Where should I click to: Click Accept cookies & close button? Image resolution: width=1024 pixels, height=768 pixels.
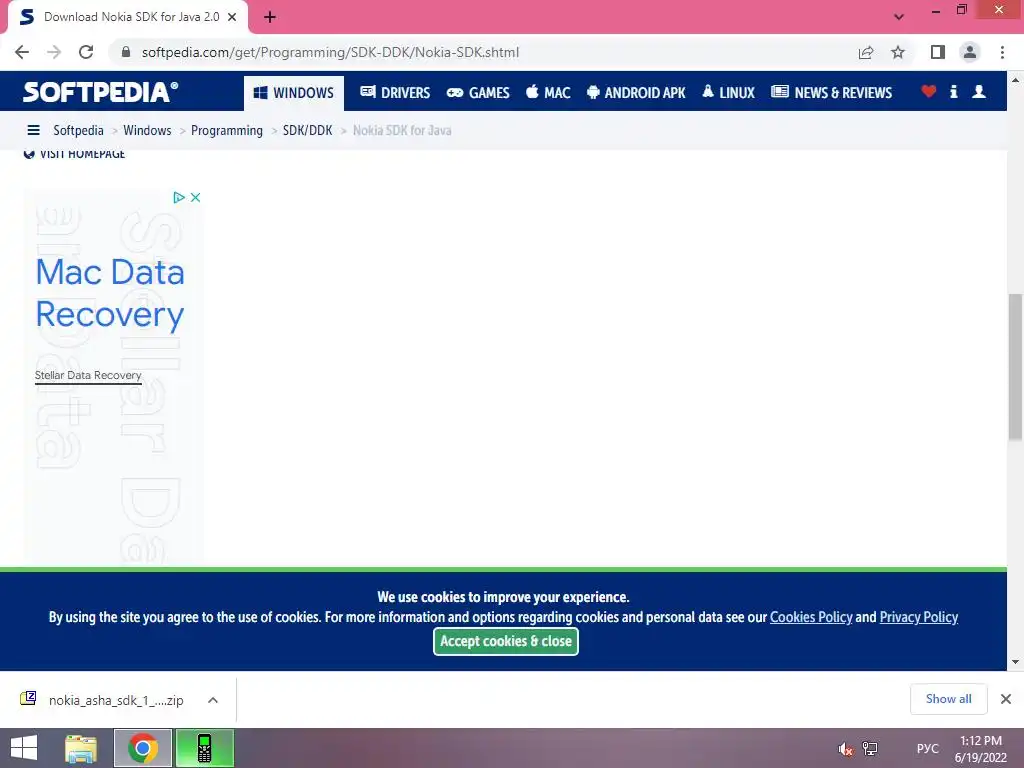(506, 641)
